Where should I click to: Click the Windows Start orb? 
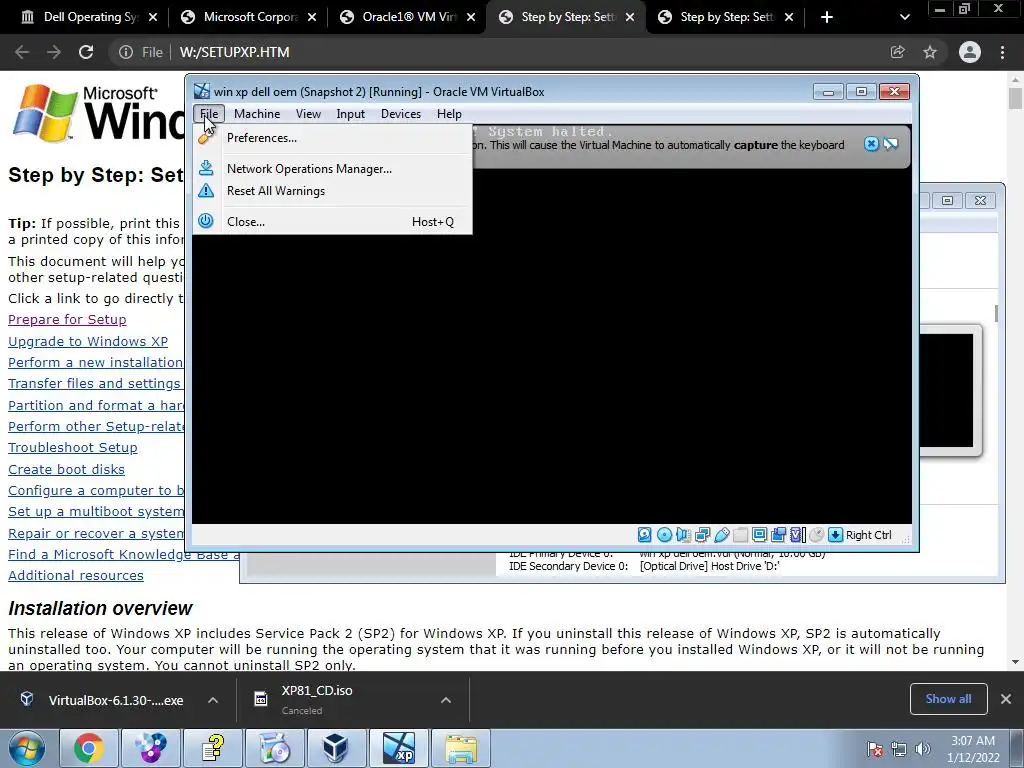tap(27, 748)
